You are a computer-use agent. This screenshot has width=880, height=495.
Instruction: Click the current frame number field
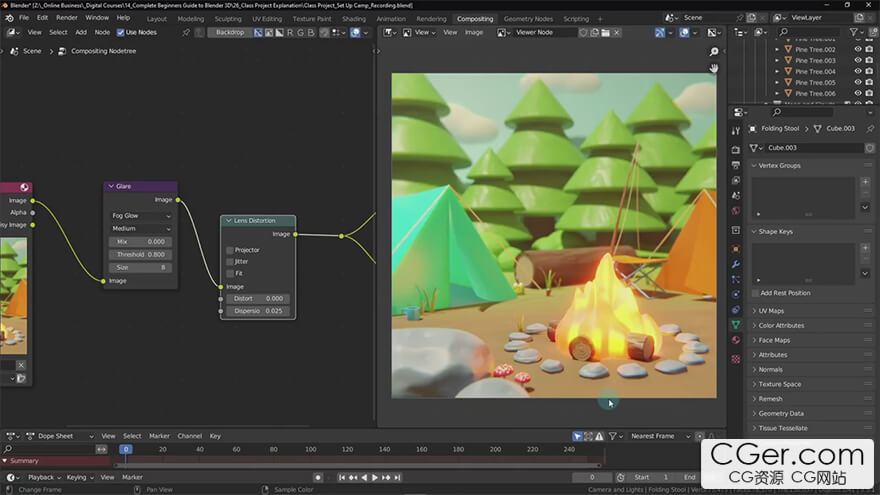592,478
